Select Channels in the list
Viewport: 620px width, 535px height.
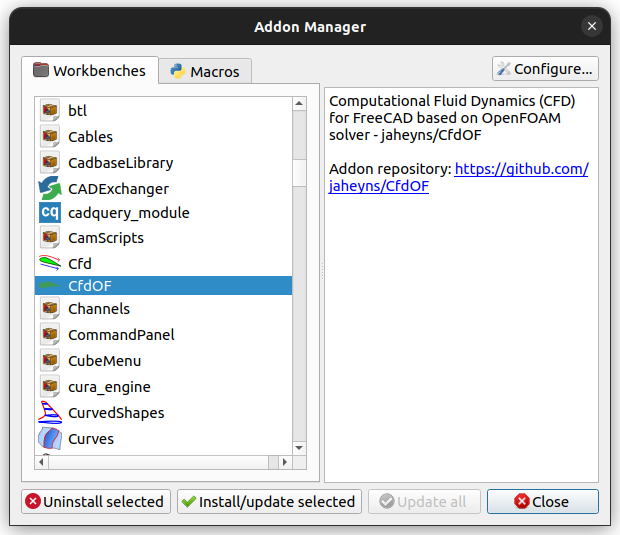click(163, 309)
